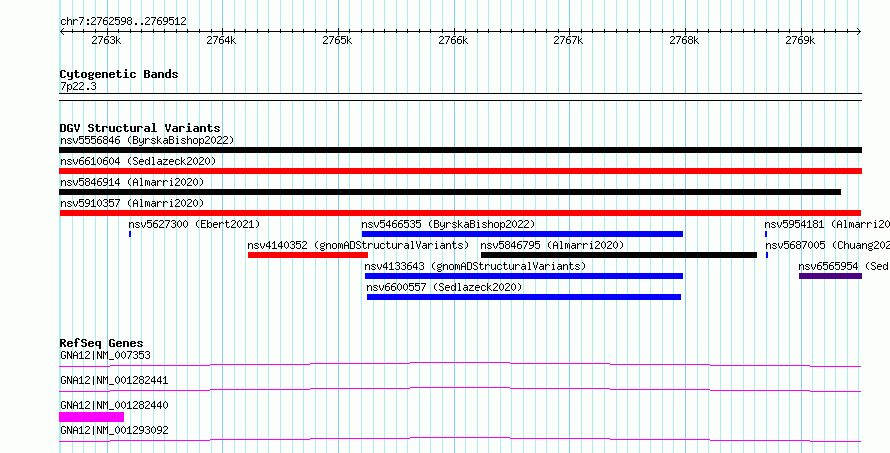Viewport: 890px width, 453px height.
Task: Click the right arrowhead of the ruler
Action: (x=859, y=32)
